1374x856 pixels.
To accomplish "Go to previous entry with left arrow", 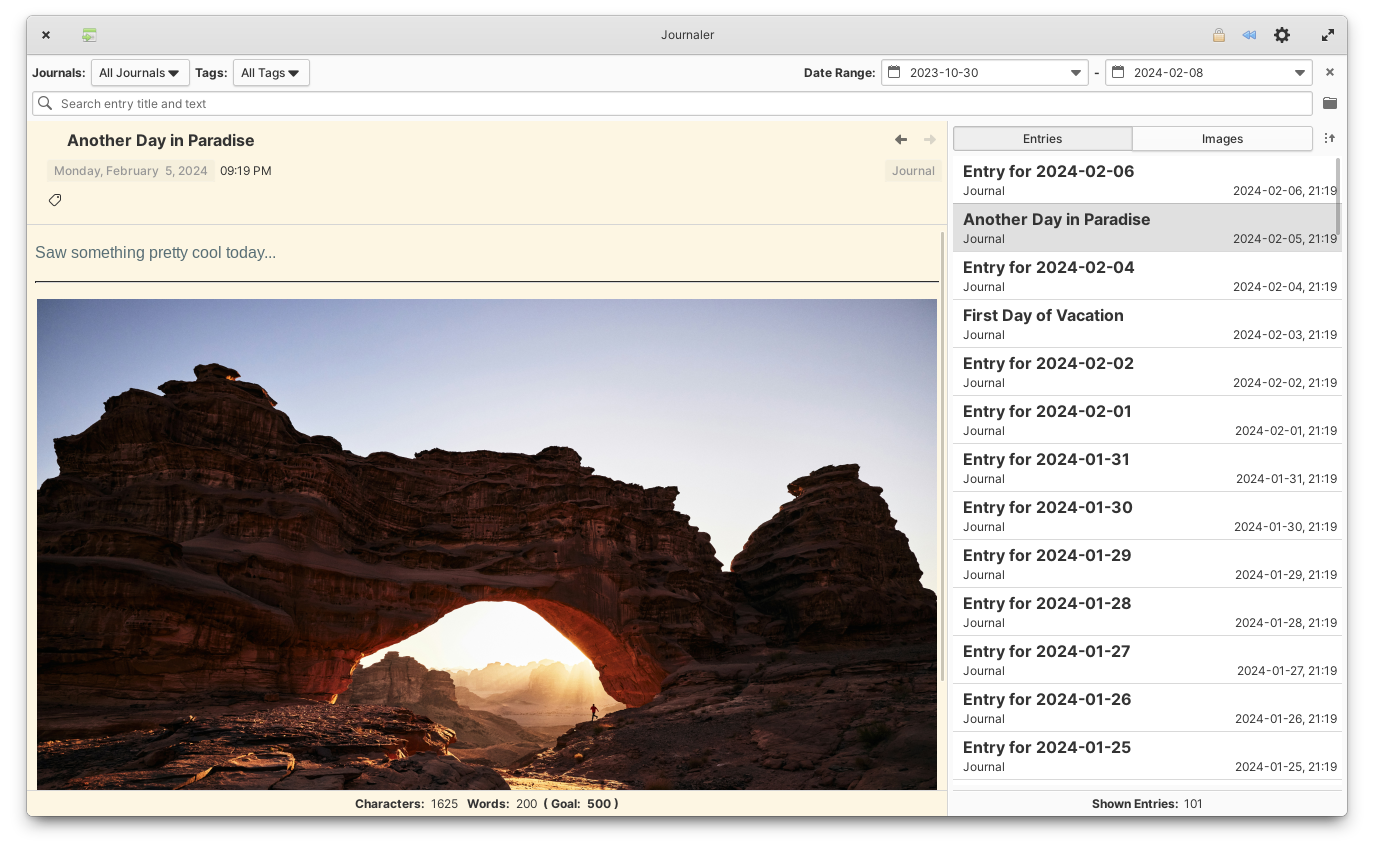I will tap(901, 140).
